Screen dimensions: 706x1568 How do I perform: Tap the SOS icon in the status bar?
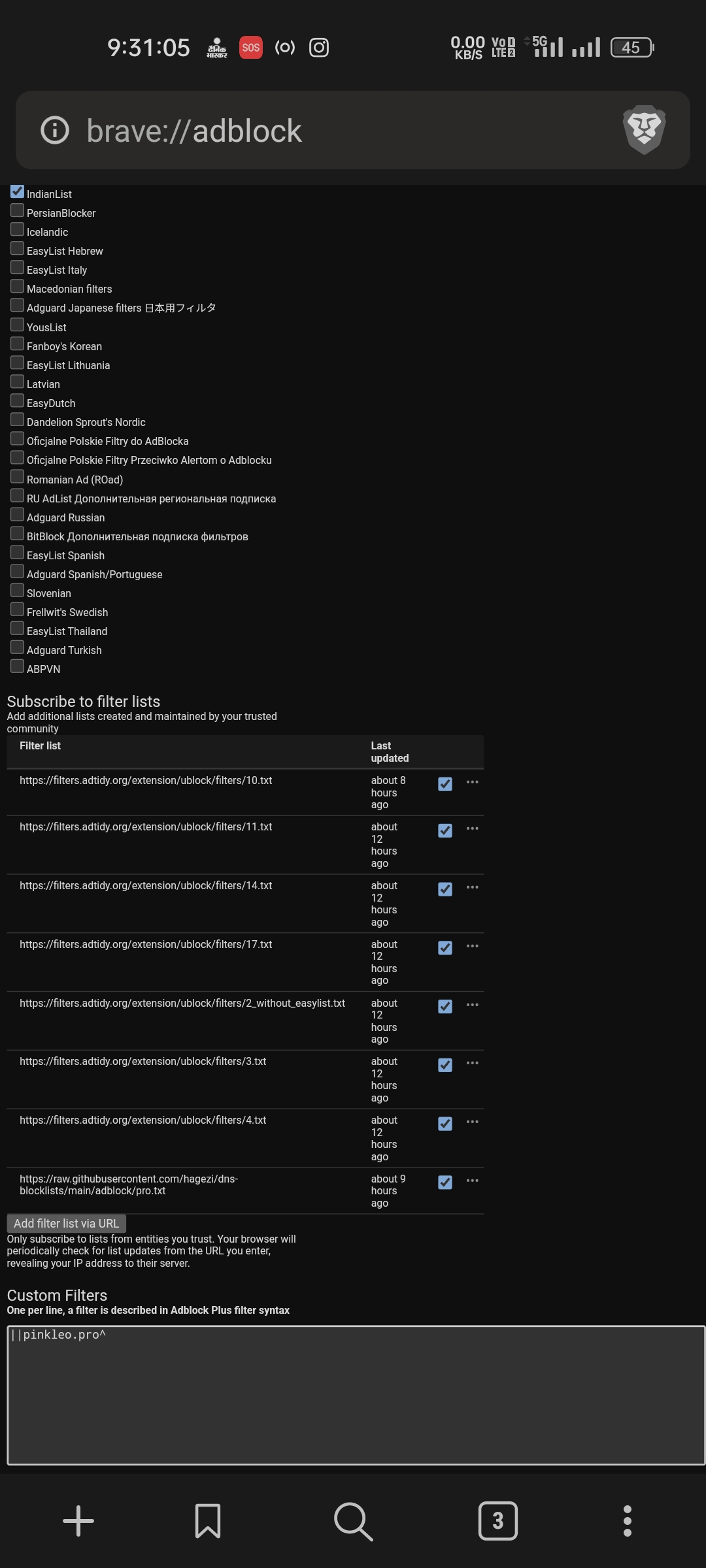(x=250, y=48)
